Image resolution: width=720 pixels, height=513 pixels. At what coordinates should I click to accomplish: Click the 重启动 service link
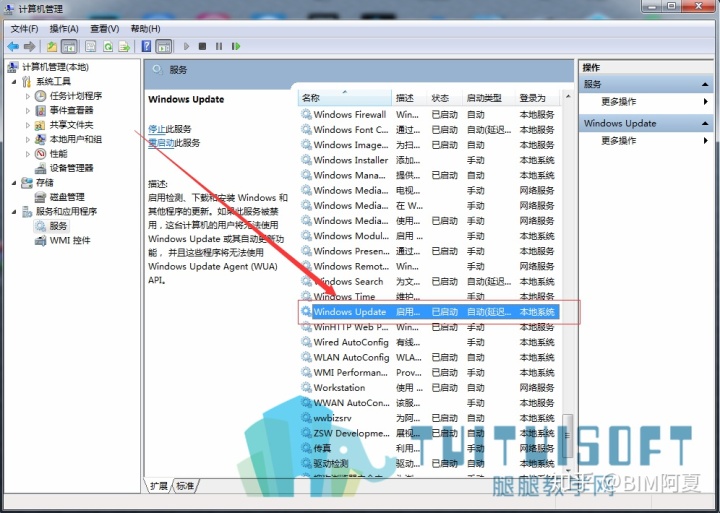tap(161, 143)
